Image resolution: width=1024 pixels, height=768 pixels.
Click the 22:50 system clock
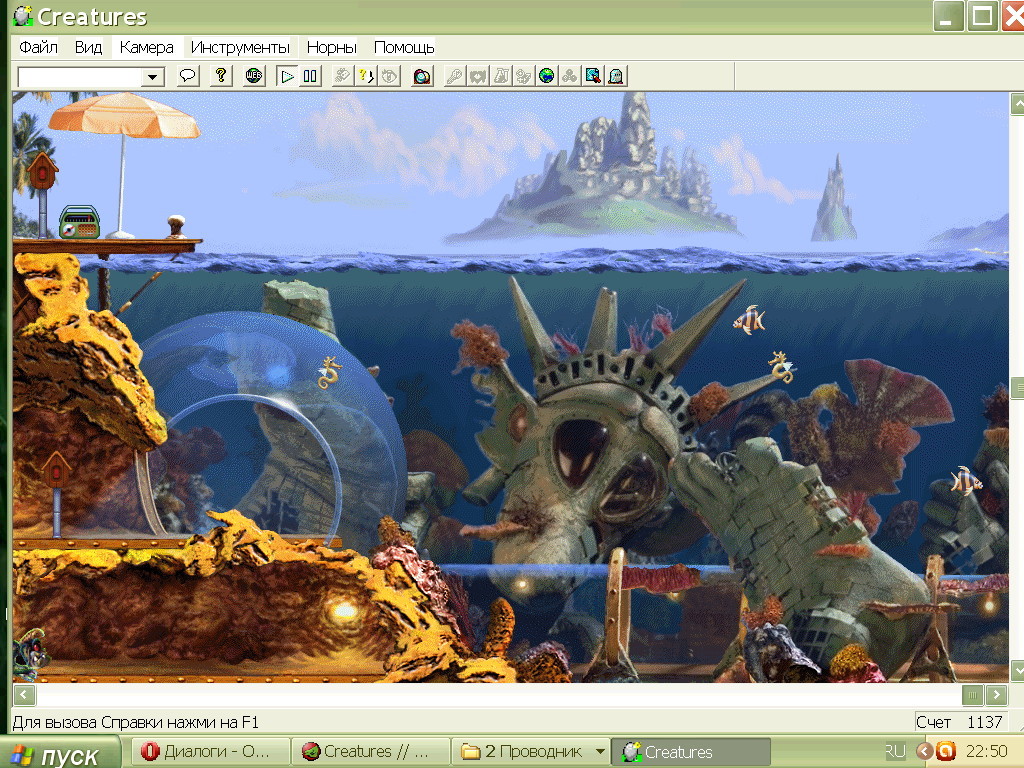pyautogui.click(x=987, y=751)
